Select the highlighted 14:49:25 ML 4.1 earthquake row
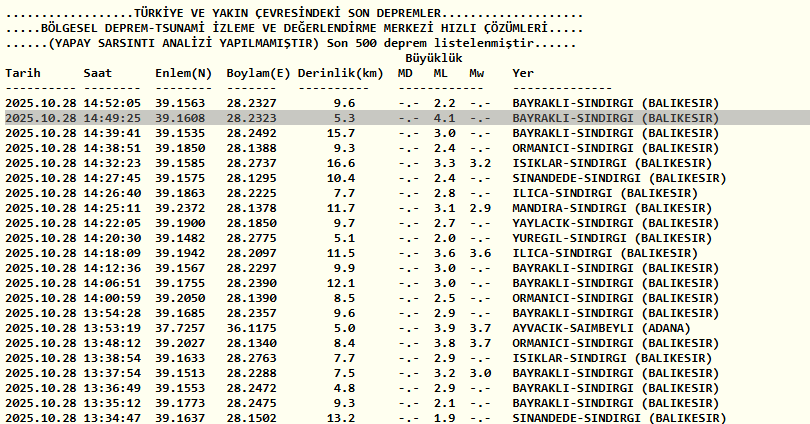The width and height of the screenshot is (810, 424). pos(407,118)
